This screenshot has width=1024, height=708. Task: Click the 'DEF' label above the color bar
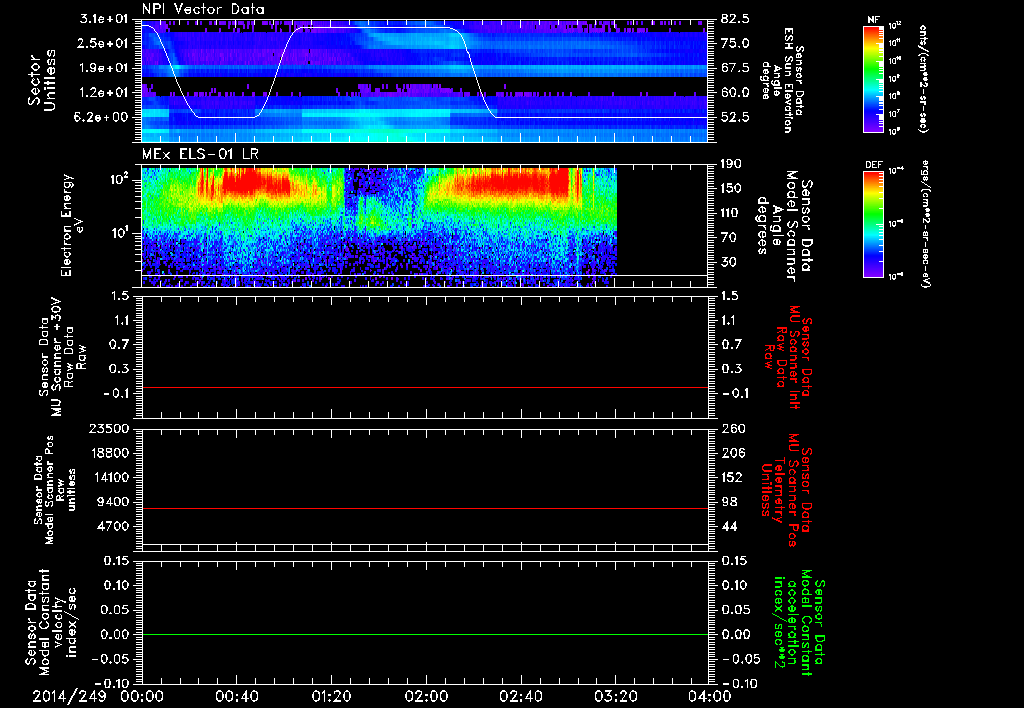click(x=874, y=165)
